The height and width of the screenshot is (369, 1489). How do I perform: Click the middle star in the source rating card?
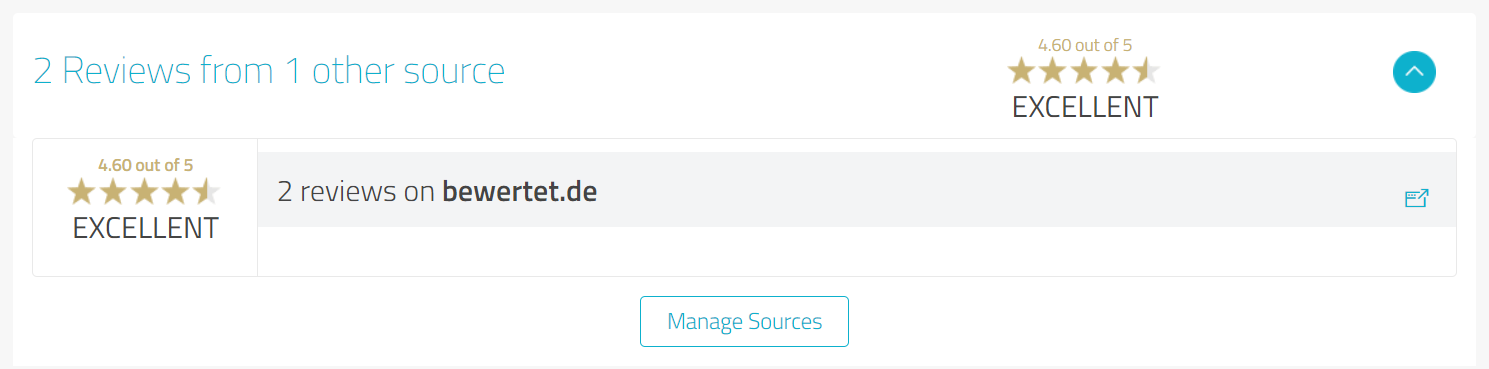[x=143, y=191]
